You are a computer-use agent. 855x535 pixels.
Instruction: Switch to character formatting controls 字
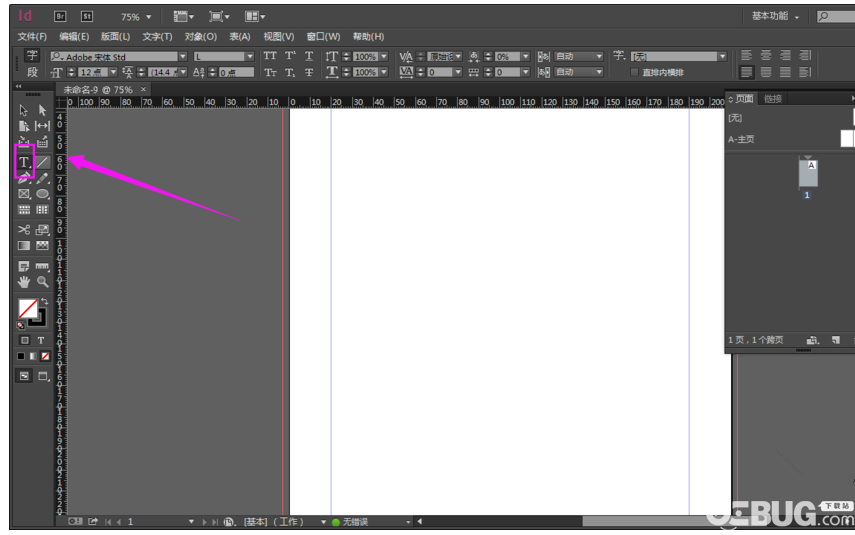coord(32,55)
